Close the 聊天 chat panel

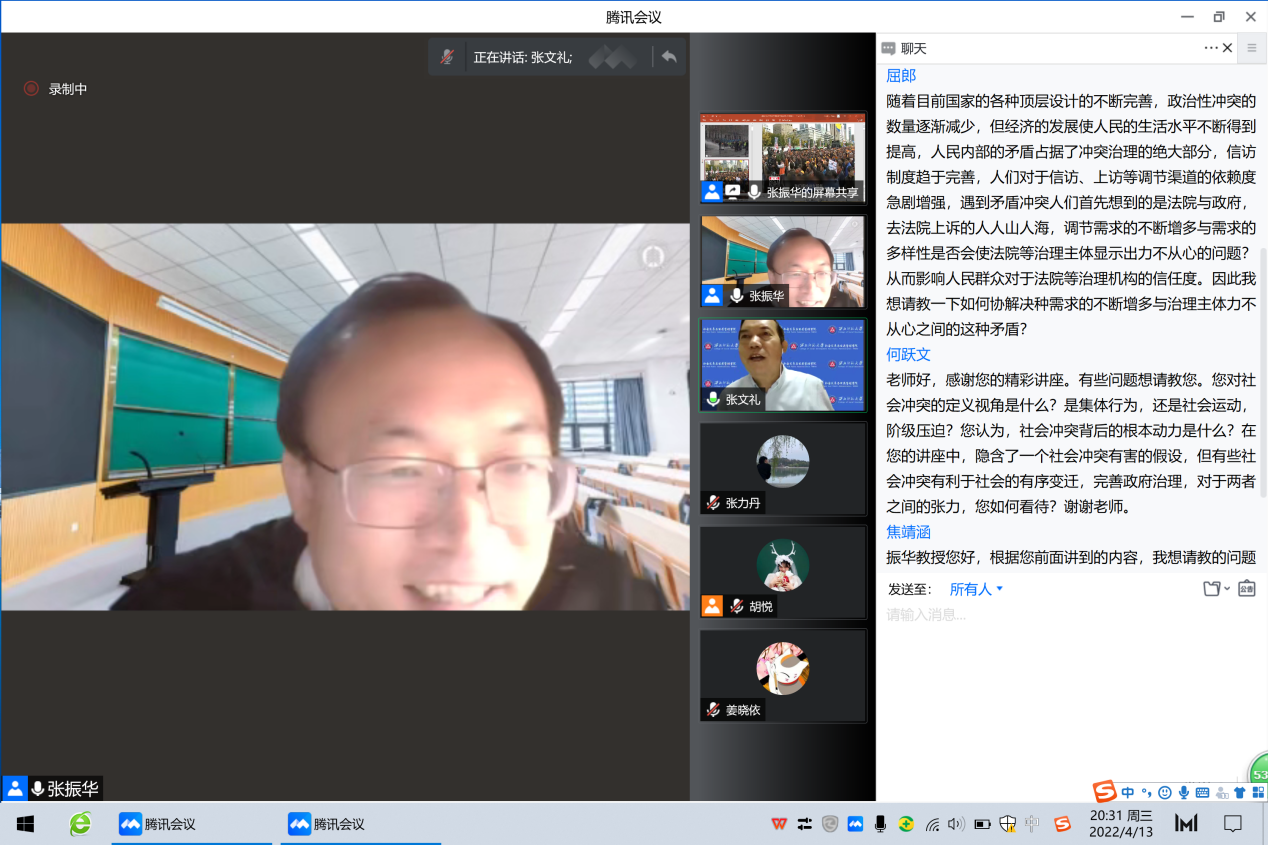pos(1228,48)
